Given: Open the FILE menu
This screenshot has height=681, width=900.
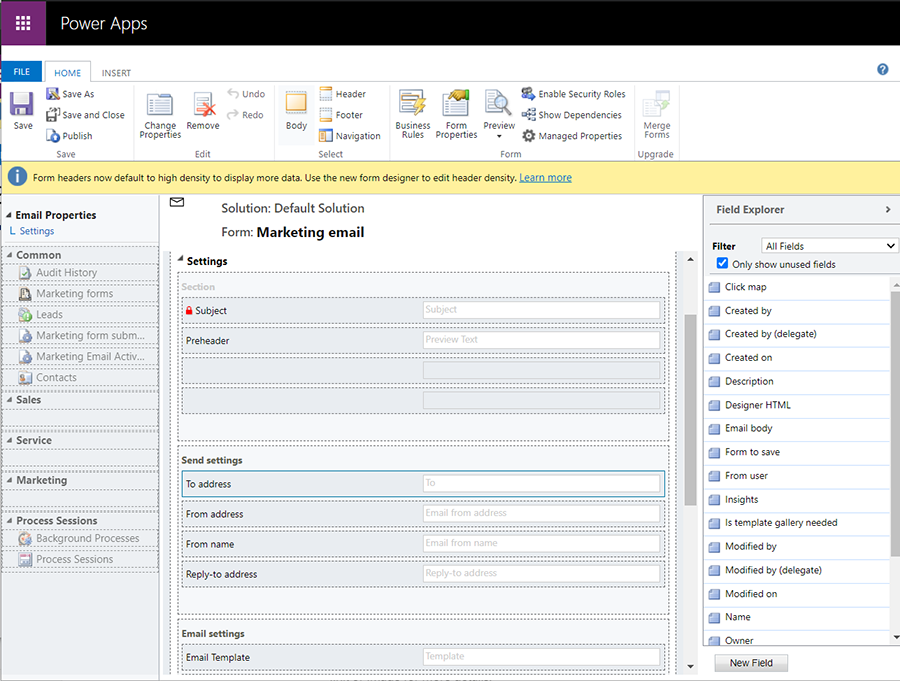Looking at the screenshot, I should click(x=22, y=71).
